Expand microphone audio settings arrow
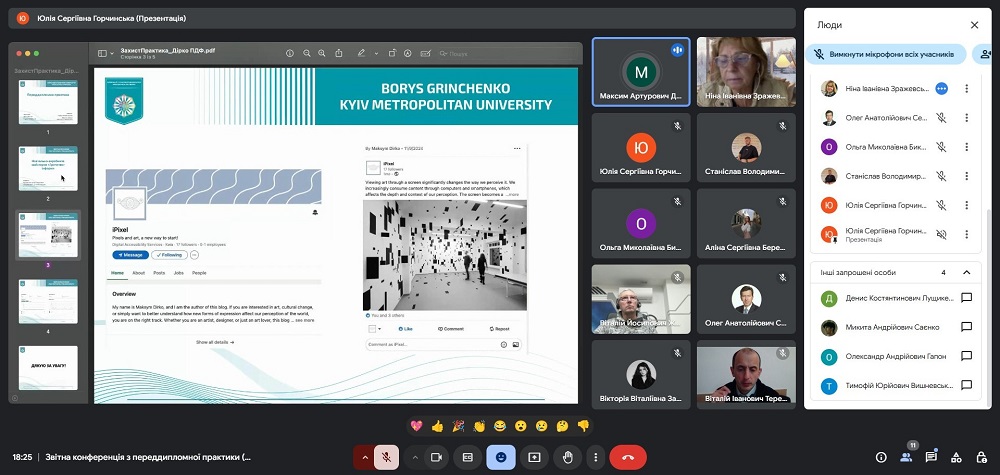The image size is (1000, 475). tap(363, 457)
